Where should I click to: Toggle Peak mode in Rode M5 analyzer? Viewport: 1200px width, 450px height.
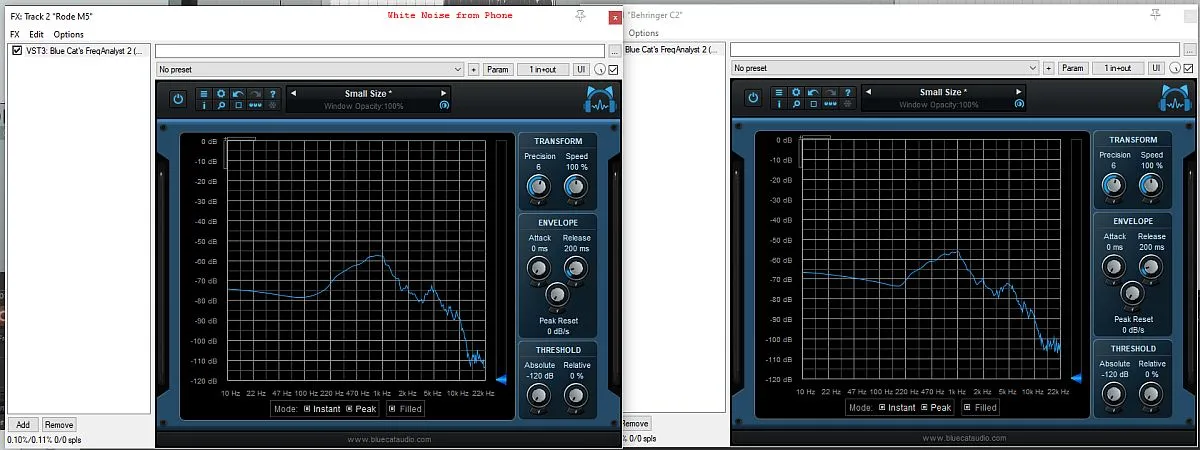point(363,408)
